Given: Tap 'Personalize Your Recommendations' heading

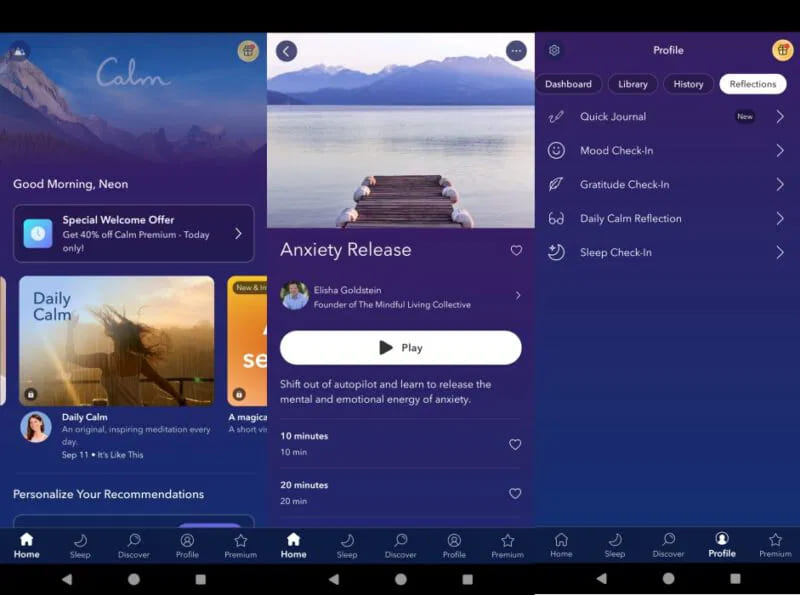Looking at the screenshot, I should click(108, 494).
